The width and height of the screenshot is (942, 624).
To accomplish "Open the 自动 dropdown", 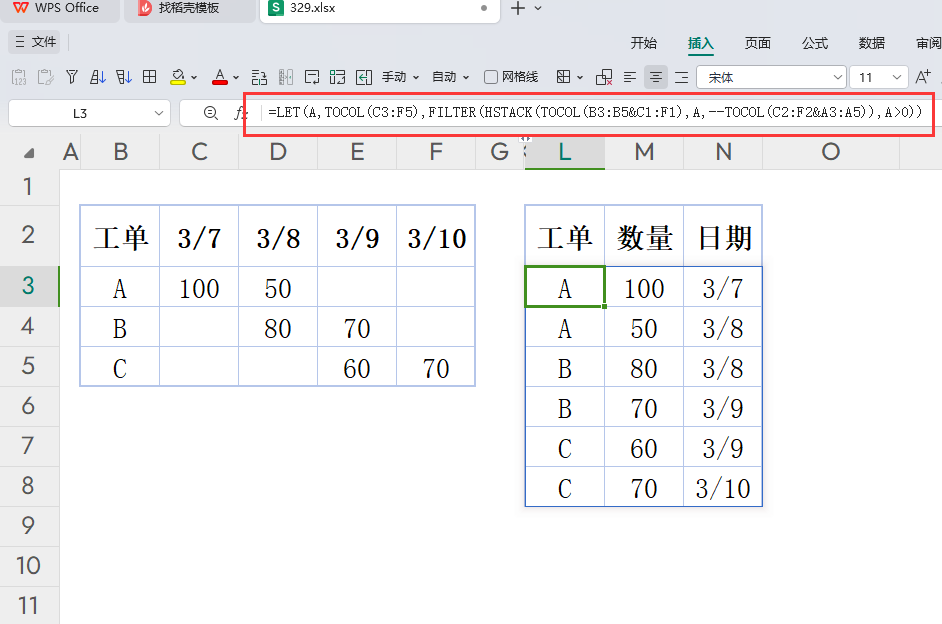I will (450, 77).
